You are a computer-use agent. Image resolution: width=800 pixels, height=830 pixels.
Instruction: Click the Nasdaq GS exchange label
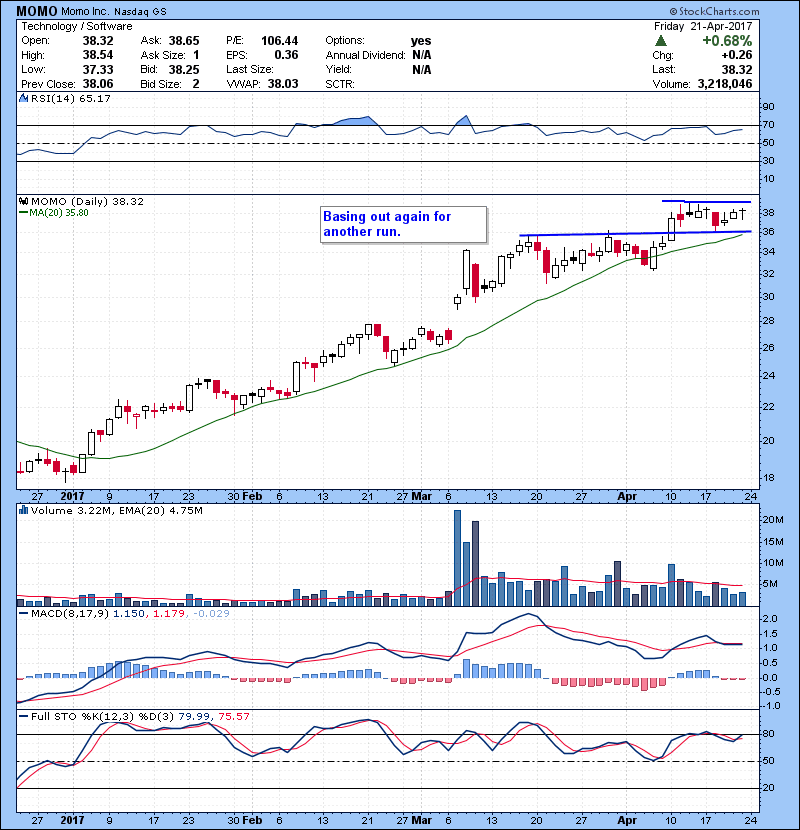coord(140,11)
